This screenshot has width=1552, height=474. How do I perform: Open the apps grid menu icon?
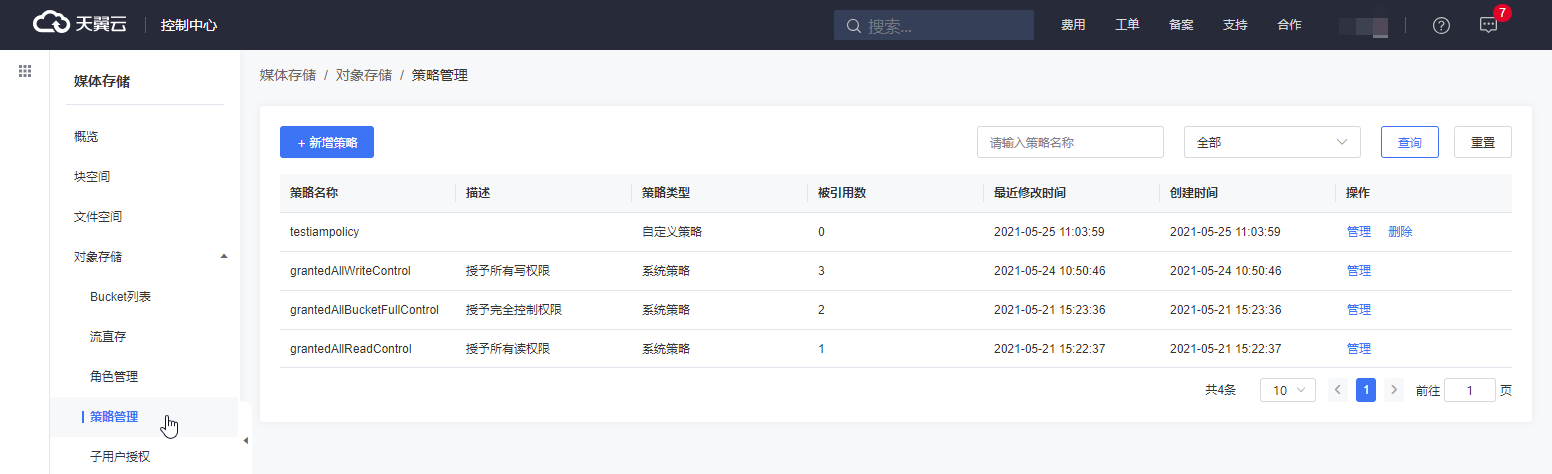click(25, 72)
